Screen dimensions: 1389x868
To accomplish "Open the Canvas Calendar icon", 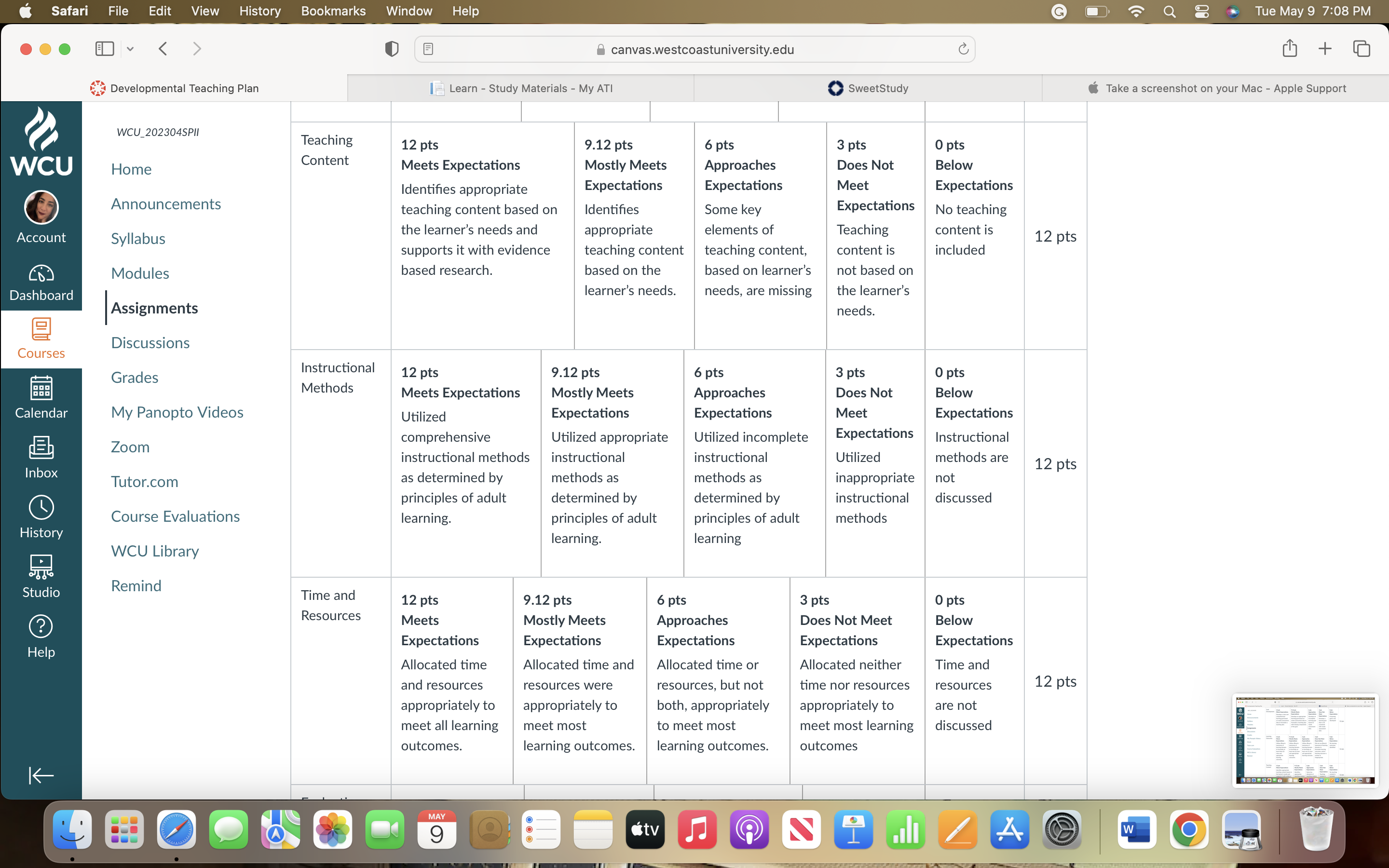I will 41,388.
